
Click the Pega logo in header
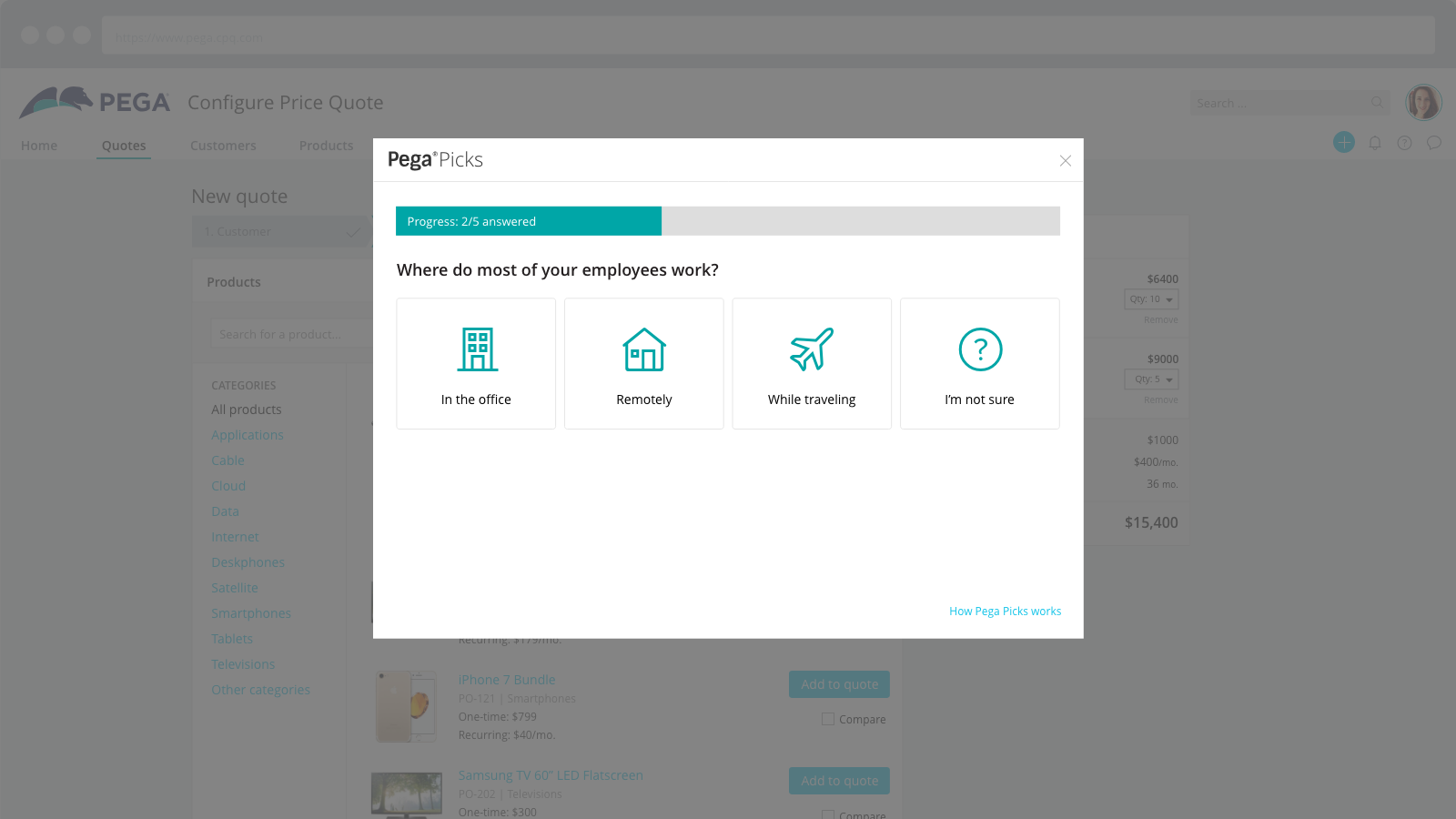[95, 102]
